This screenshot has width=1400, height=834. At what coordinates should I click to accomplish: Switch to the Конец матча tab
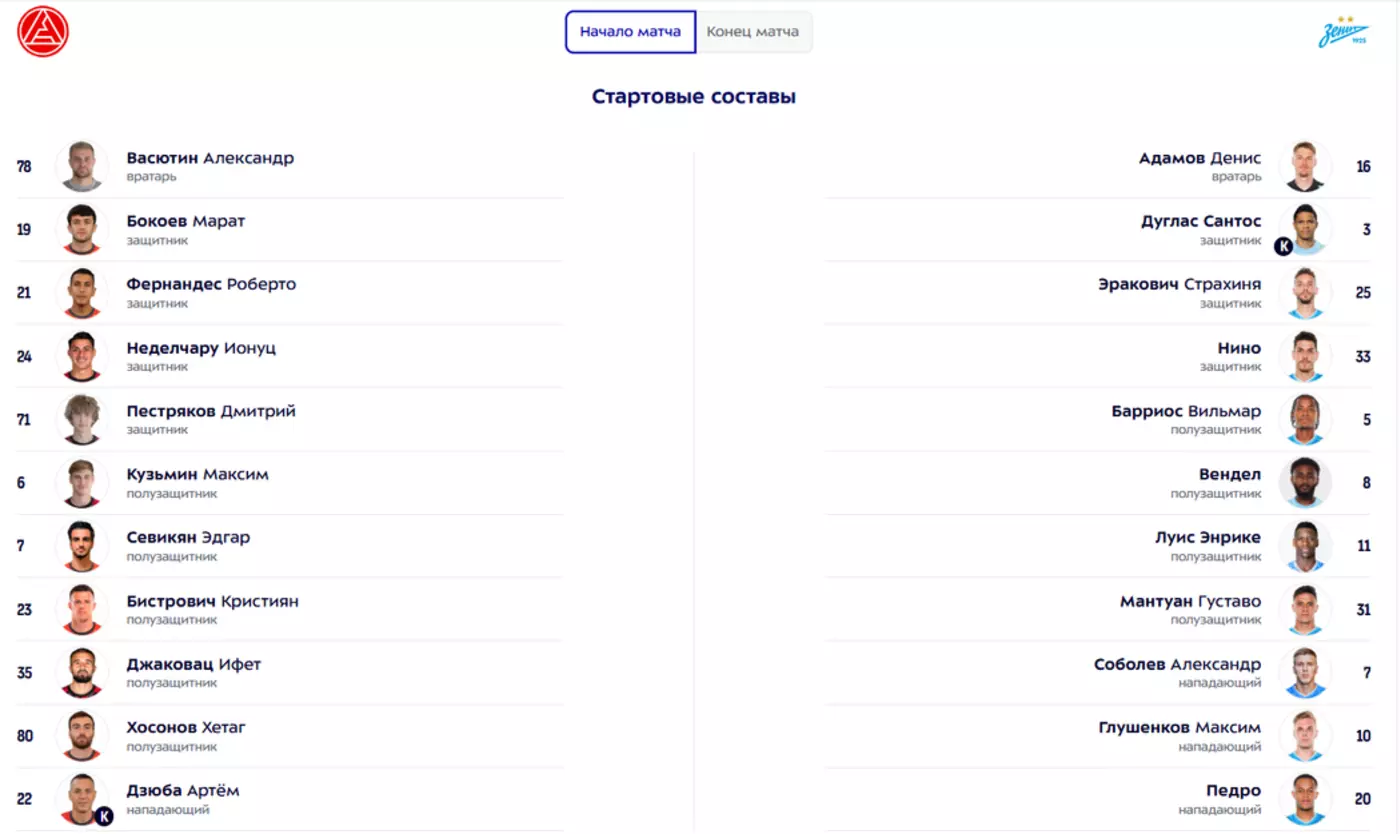click(753, 32)
